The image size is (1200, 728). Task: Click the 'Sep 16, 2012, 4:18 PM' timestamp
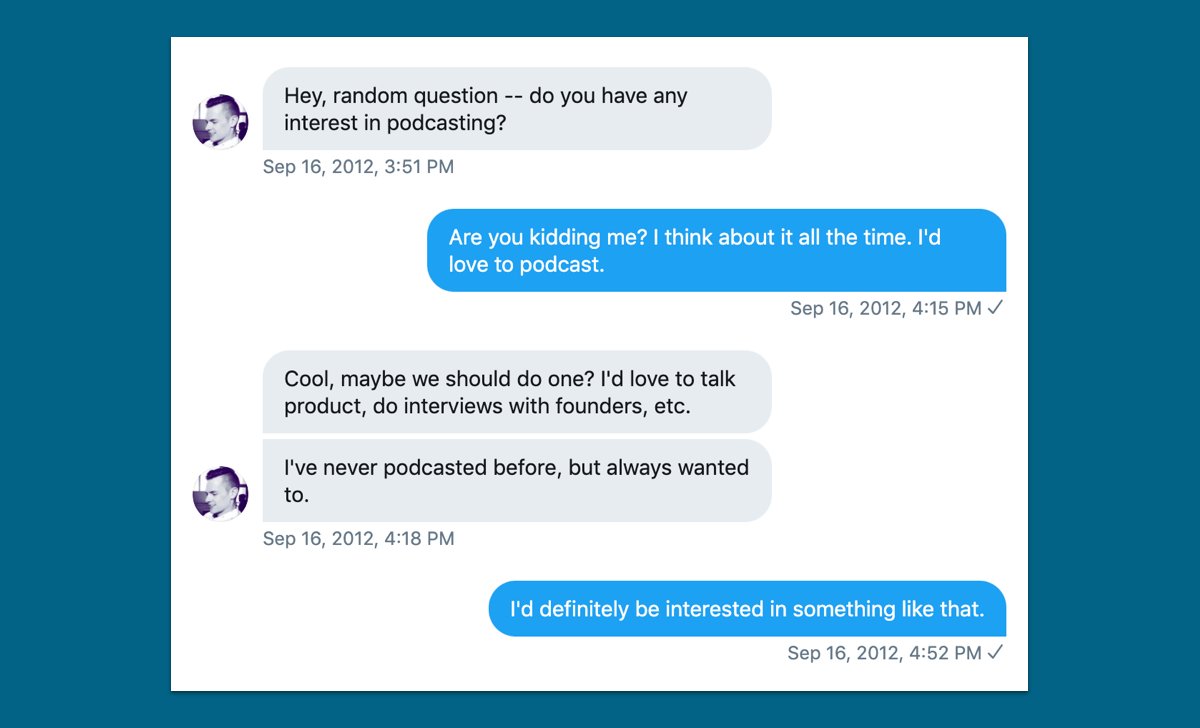coord(358,539)
